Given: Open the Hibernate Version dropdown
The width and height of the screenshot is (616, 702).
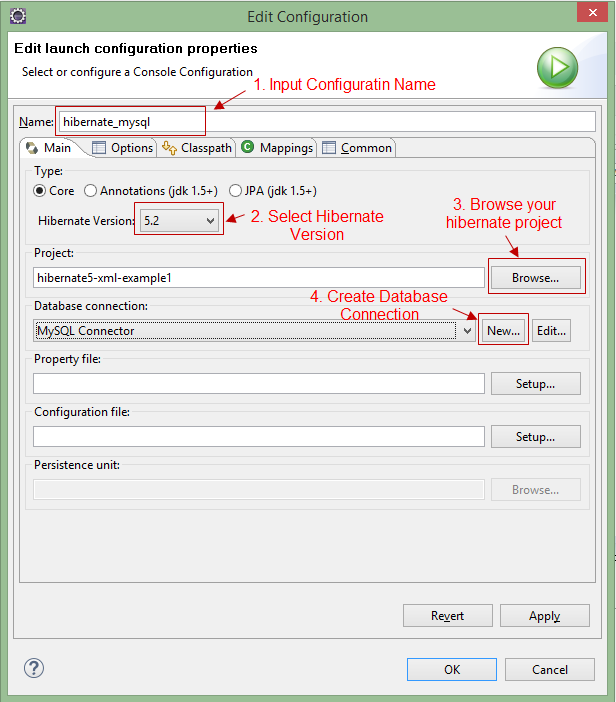Looking at the screenshot, I should (179, 221).
